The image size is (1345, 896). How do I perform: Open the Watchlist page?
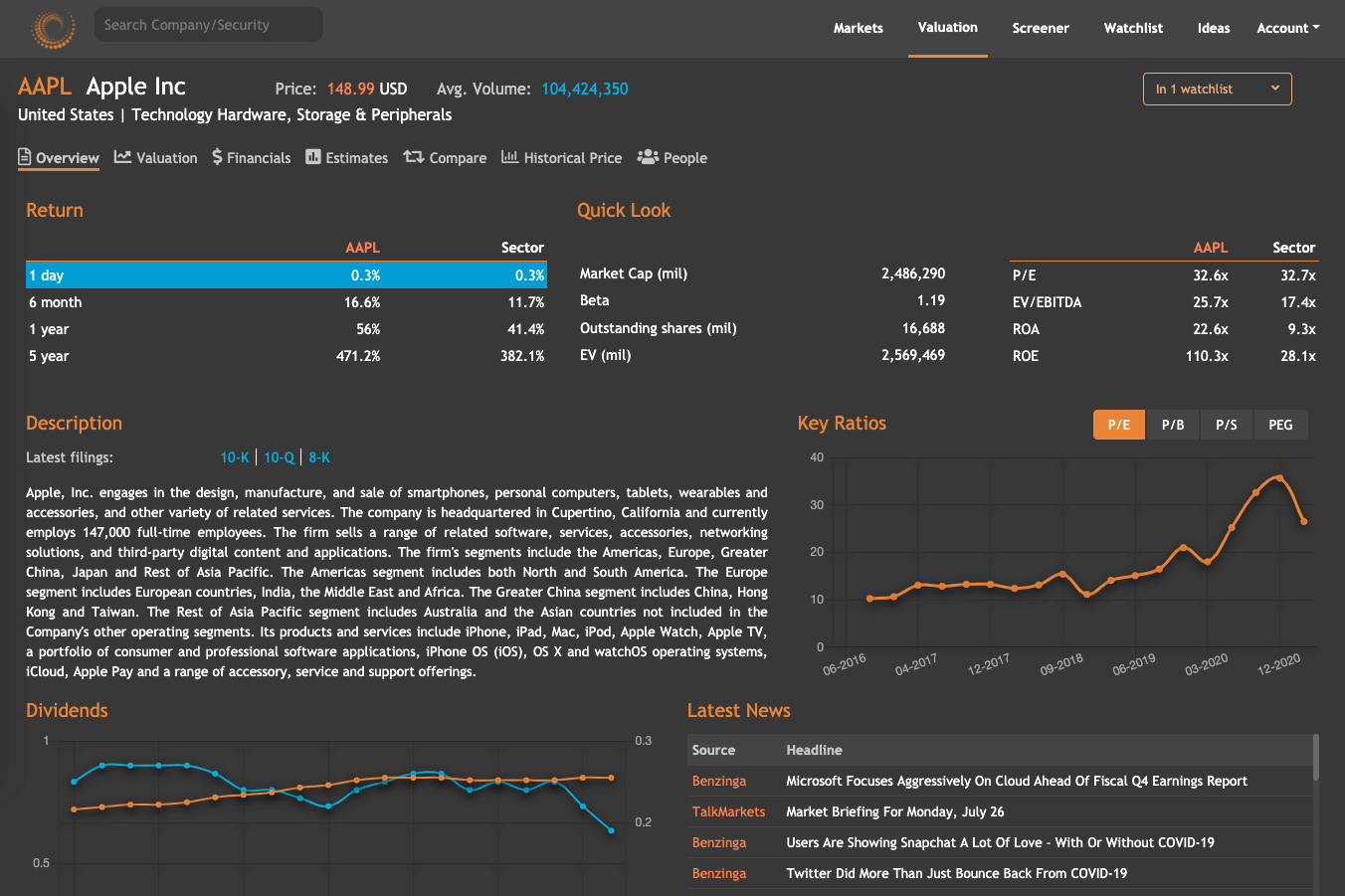pyautogui.click(x=1133, y=28)
